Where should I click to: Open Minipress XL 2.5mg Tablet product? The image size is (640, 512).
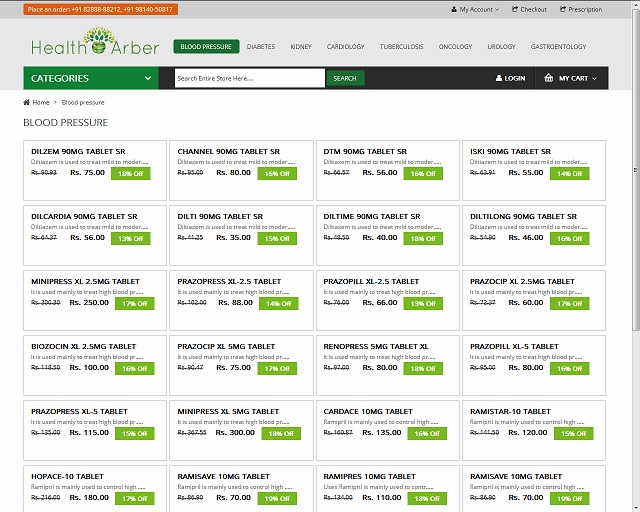pyautogui.click(x=85, y=281)
